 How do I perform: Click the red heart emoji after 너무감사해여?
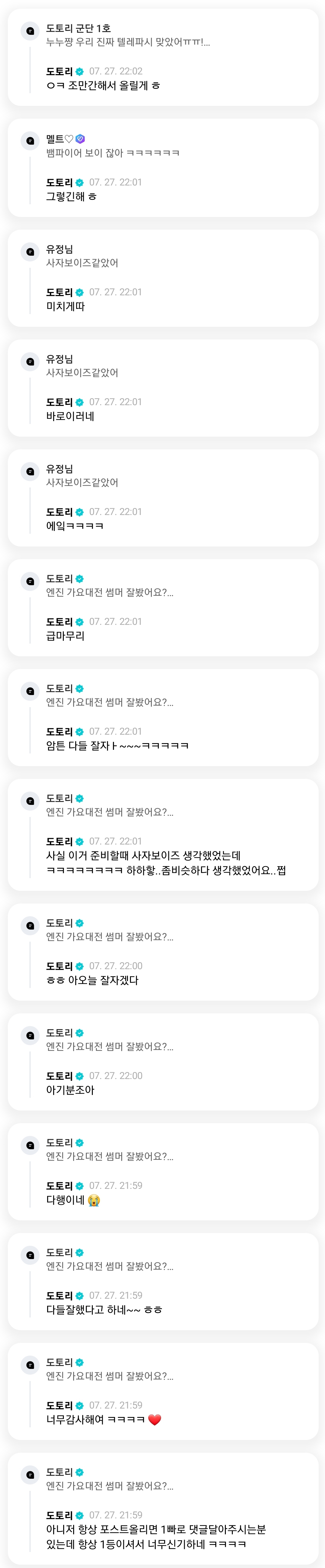click(154, 1419)
